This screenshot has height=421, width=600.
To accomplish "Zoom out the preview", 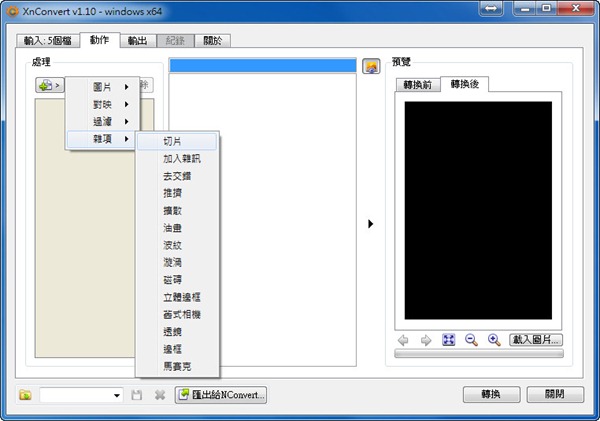I will (x=471, y=340).
